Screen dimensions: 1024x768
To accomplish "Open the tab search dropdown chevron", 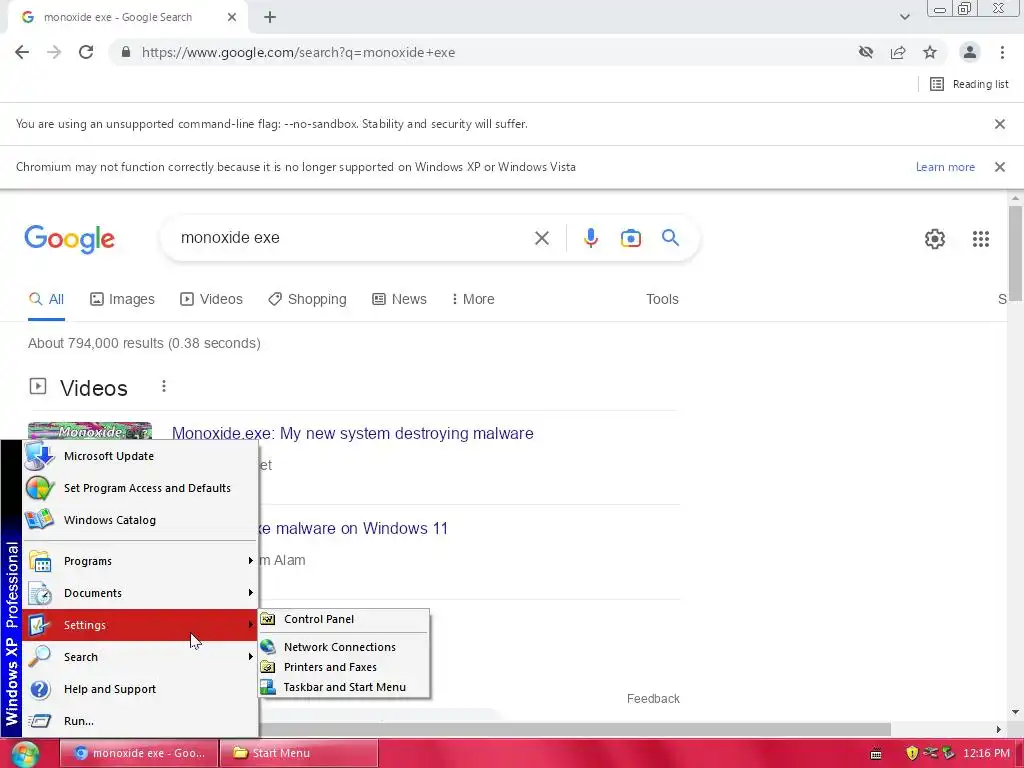I will click(x=904, y=17).
